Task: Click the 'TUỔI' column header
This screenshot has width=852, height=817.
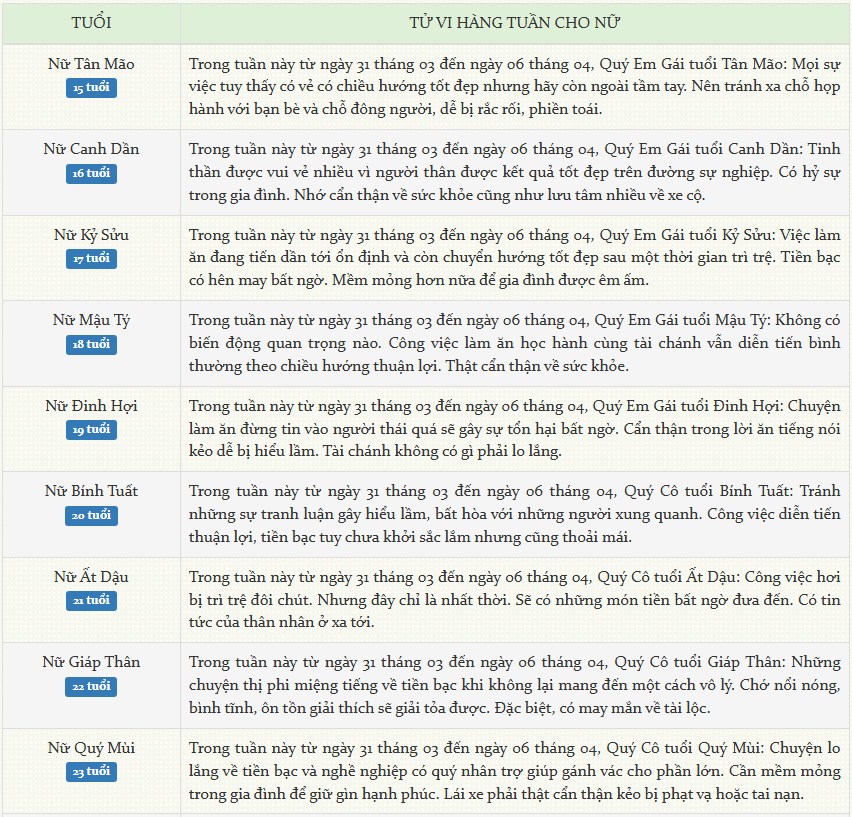Action: point(91,22)
